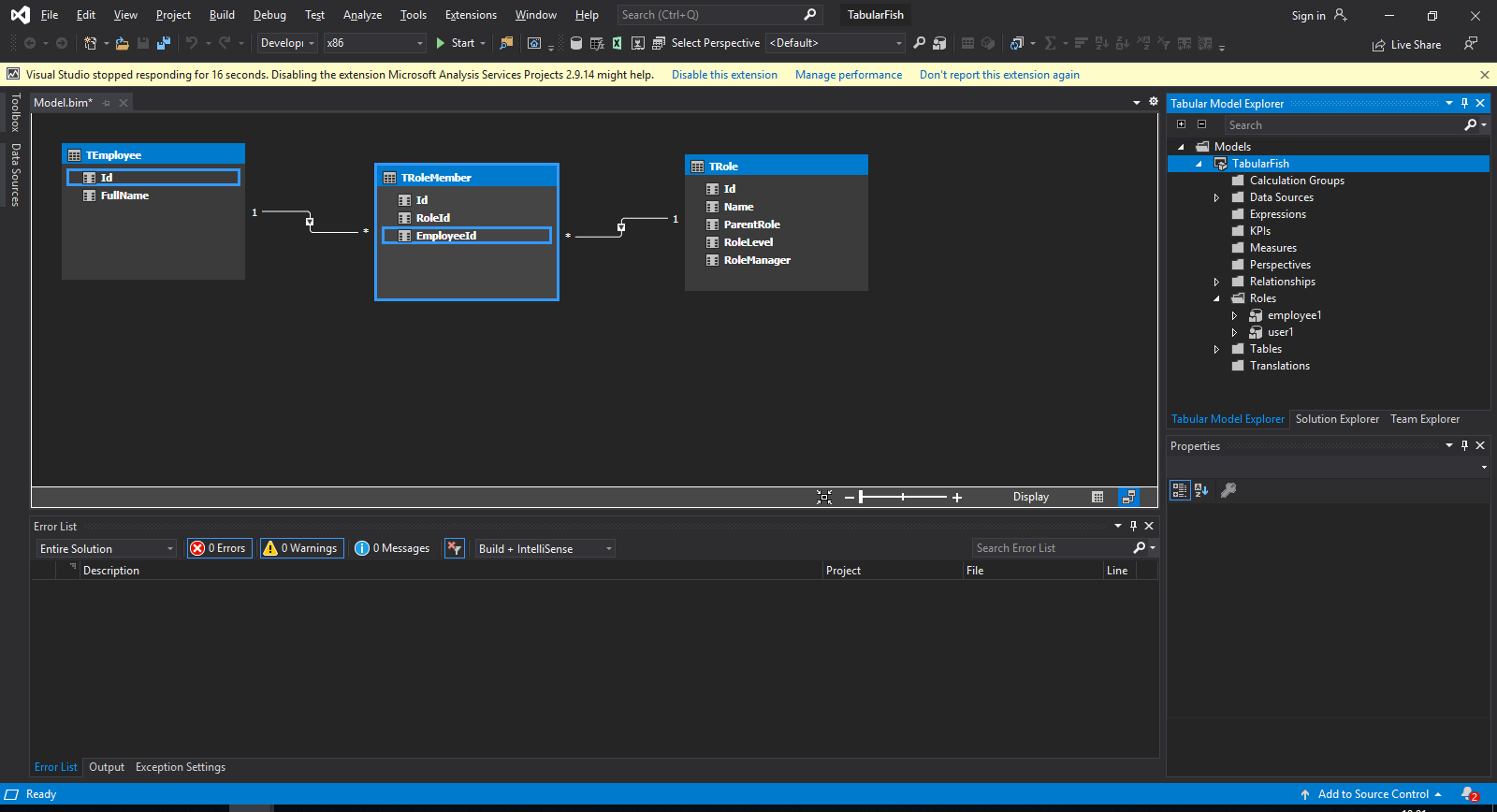This screenshot has height=812, width=1497.
Task: Click the Process database cylinder icon
Action: point(576,43)
